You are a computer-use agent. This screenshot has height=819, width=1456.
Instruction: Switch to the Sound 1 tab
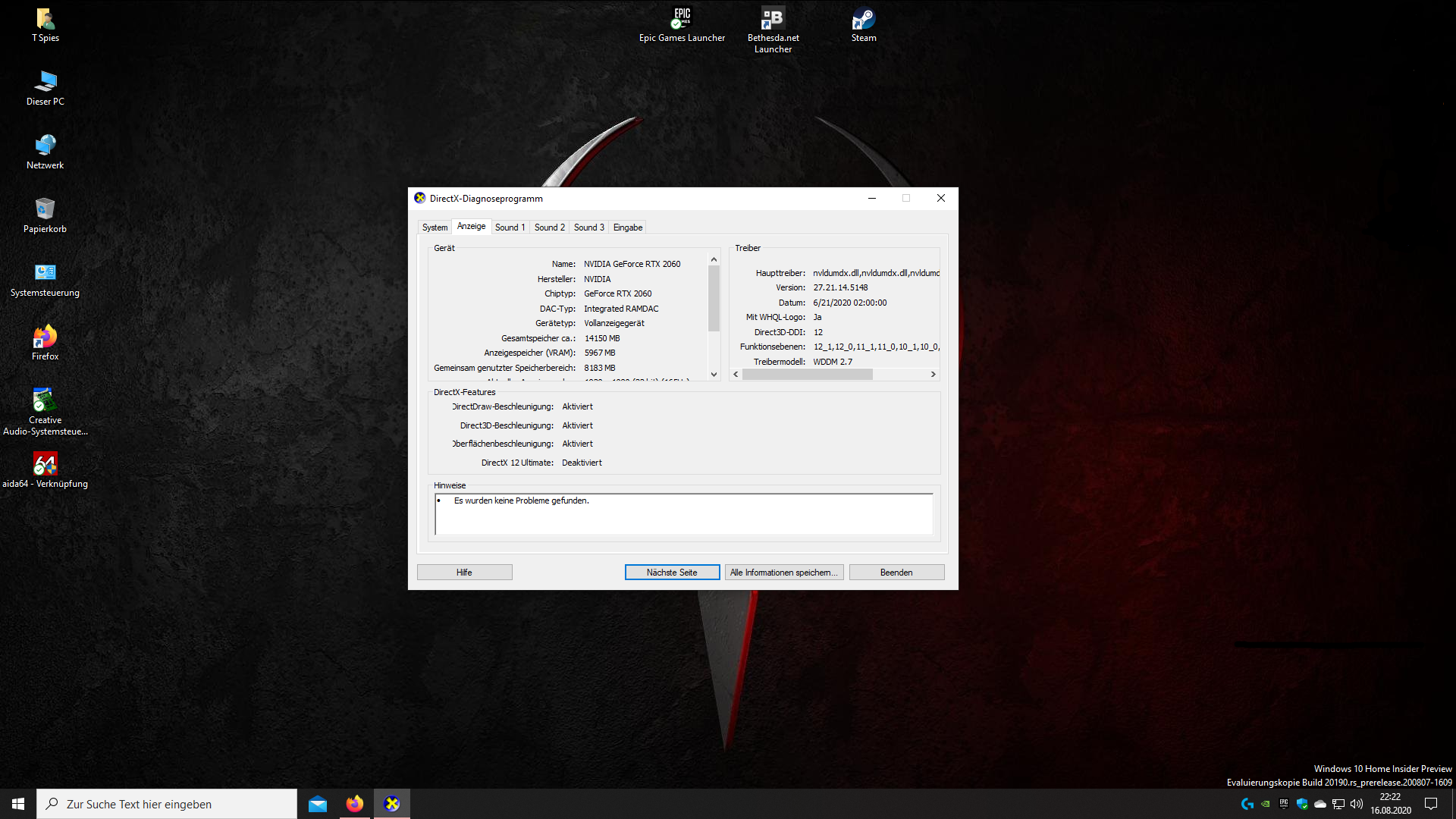pyautogui.click(x=510, y=227)
